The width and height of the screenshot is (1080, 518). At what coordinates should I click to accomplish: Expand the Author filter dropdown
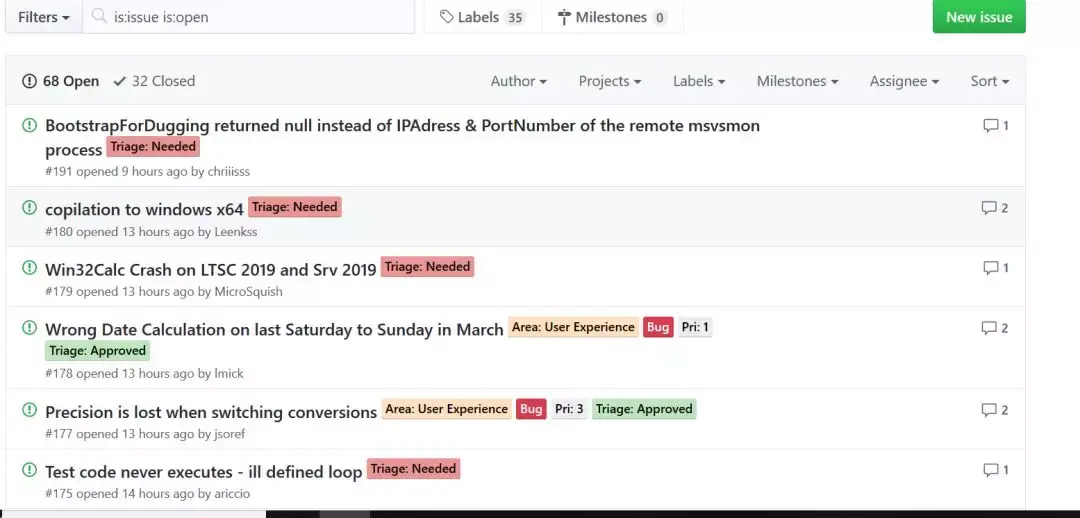pyautogui.click(x=518, y=81)
